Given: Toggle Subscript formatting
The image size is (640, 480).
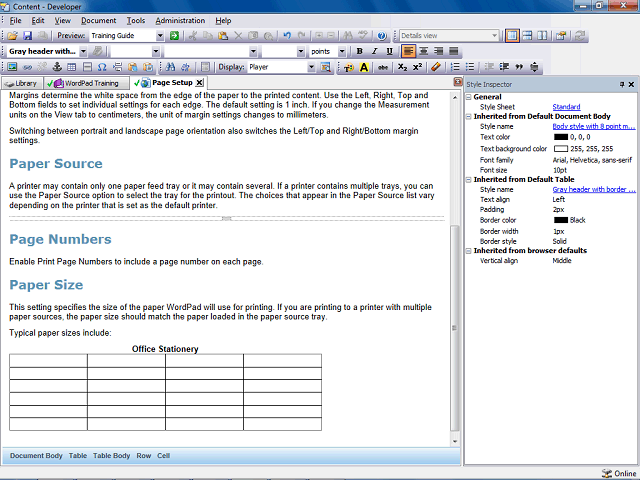Looking at the screenshot, I should (x=402, y=67).
